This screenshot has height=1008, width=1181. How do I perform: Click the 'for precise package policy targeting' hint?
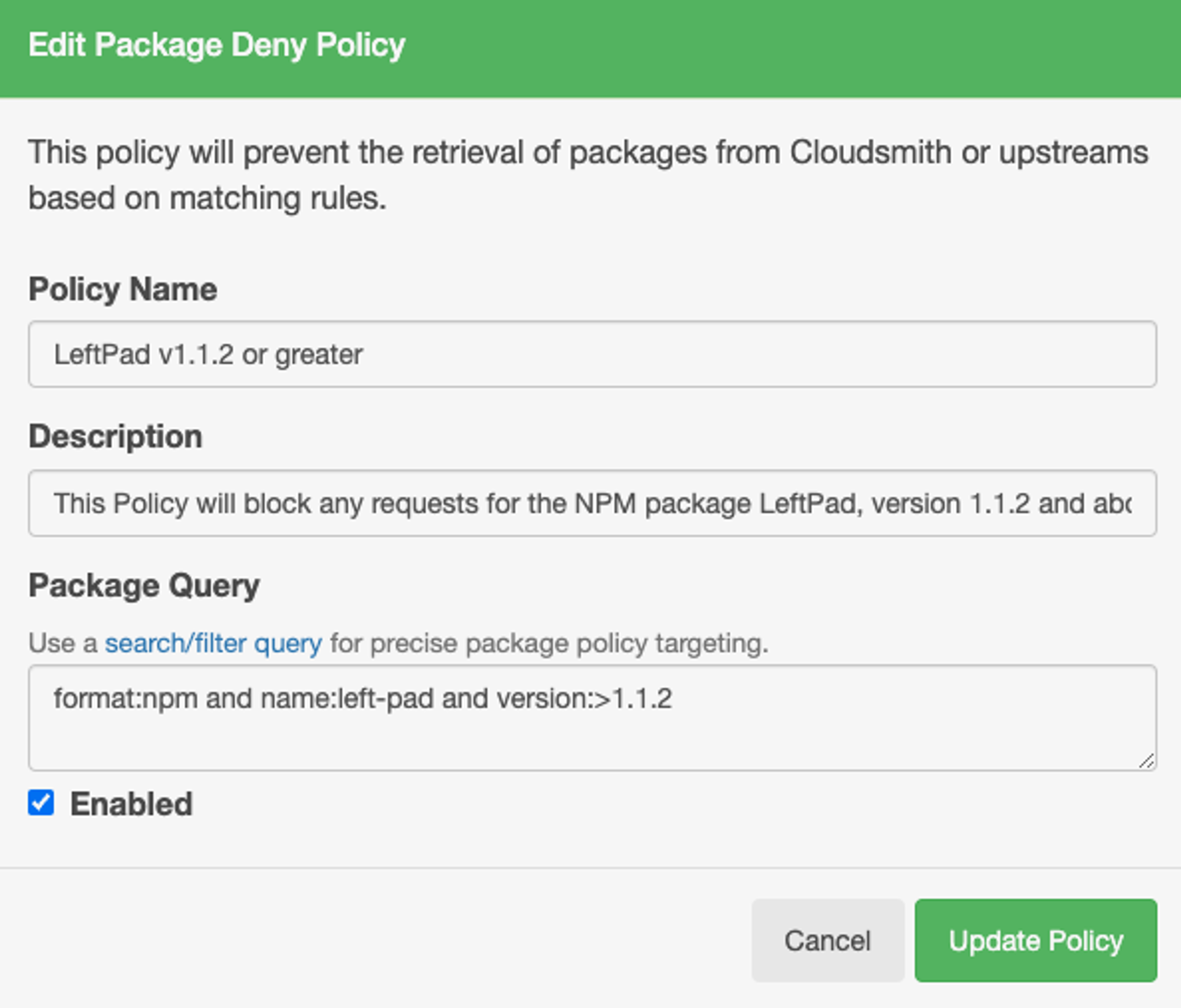click(549, 643)
